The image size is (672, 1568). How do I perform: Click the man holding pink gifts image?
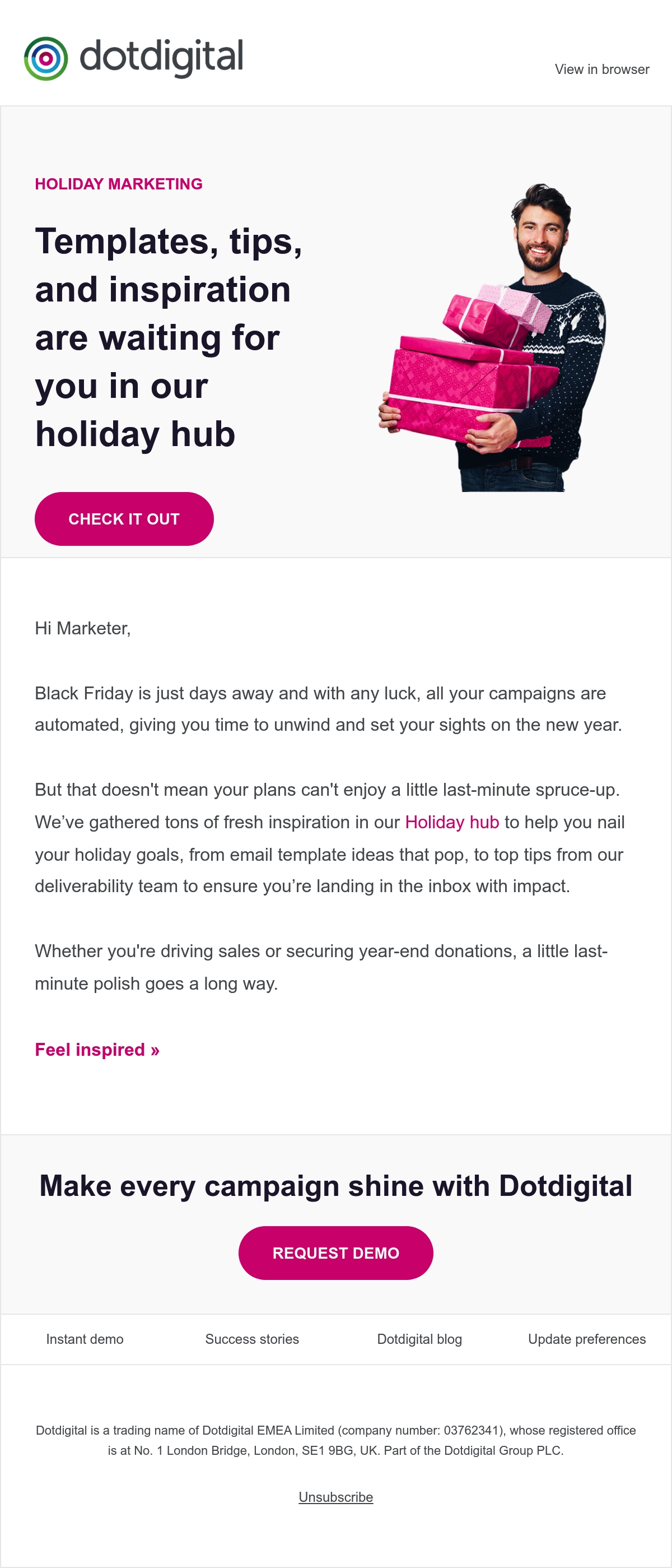pos(493,337)
